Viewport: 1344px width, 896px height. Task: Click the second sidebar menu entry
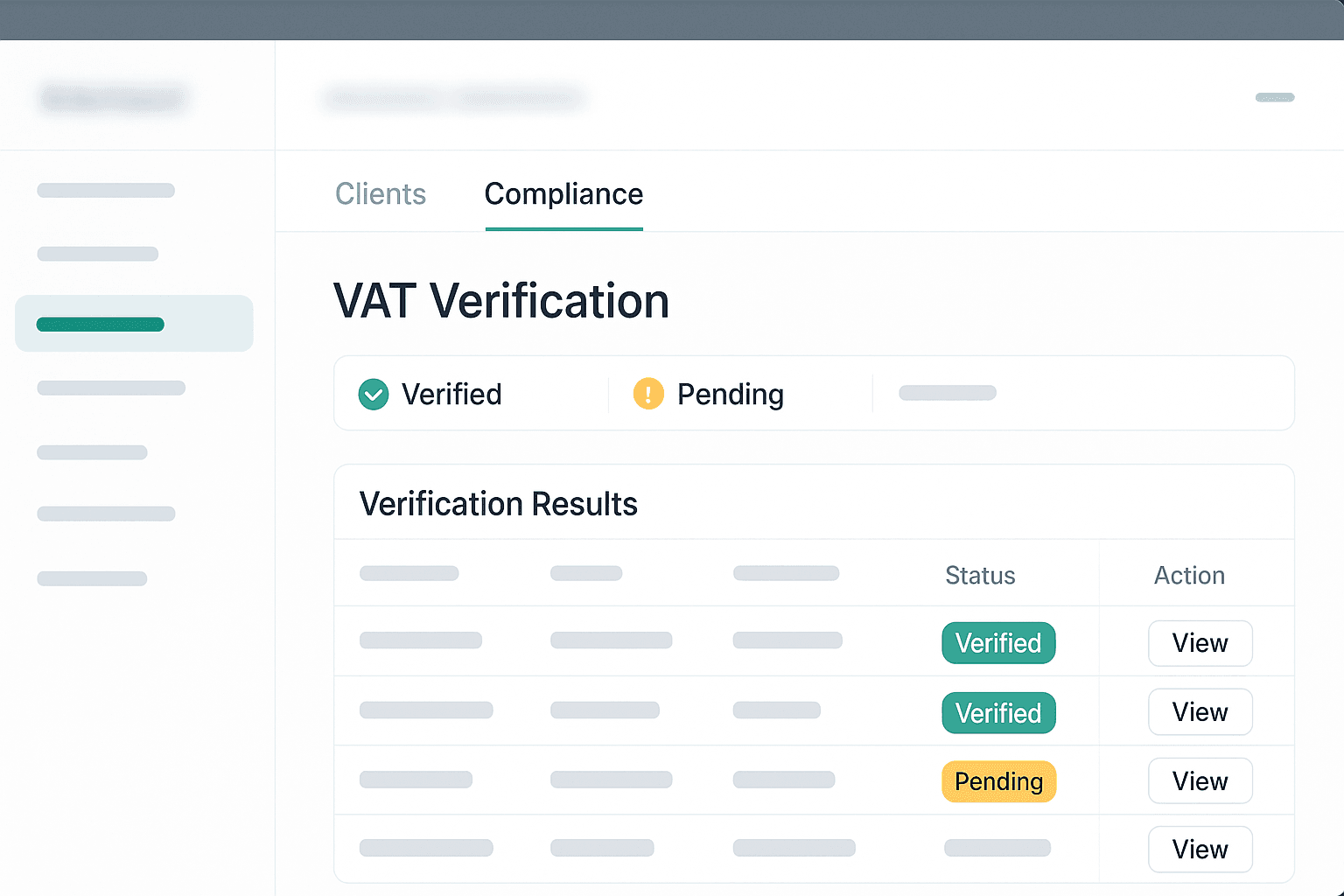[97, 254]
